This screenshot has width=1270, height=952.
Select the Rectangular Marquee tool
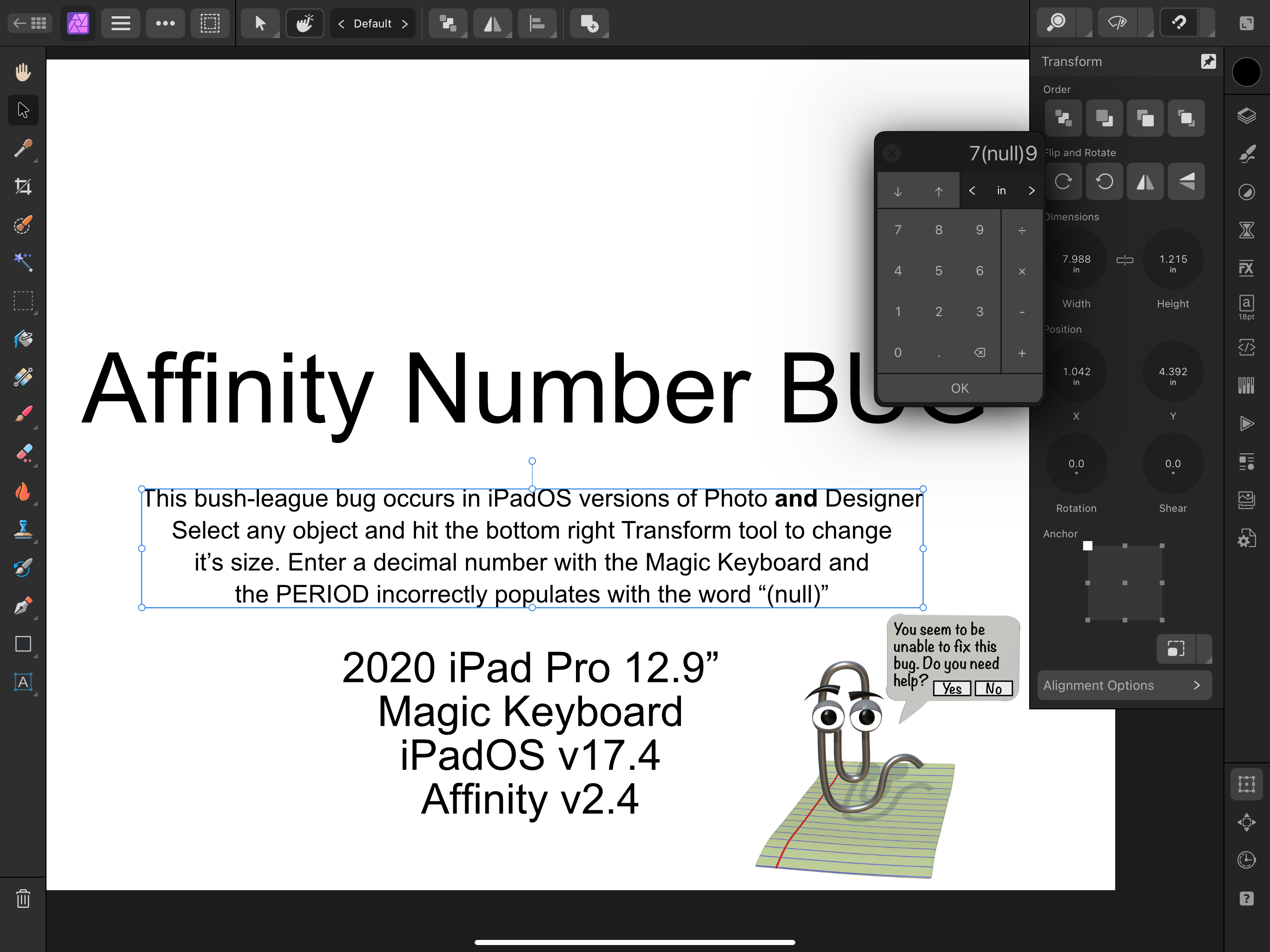(x=23, y=301)
